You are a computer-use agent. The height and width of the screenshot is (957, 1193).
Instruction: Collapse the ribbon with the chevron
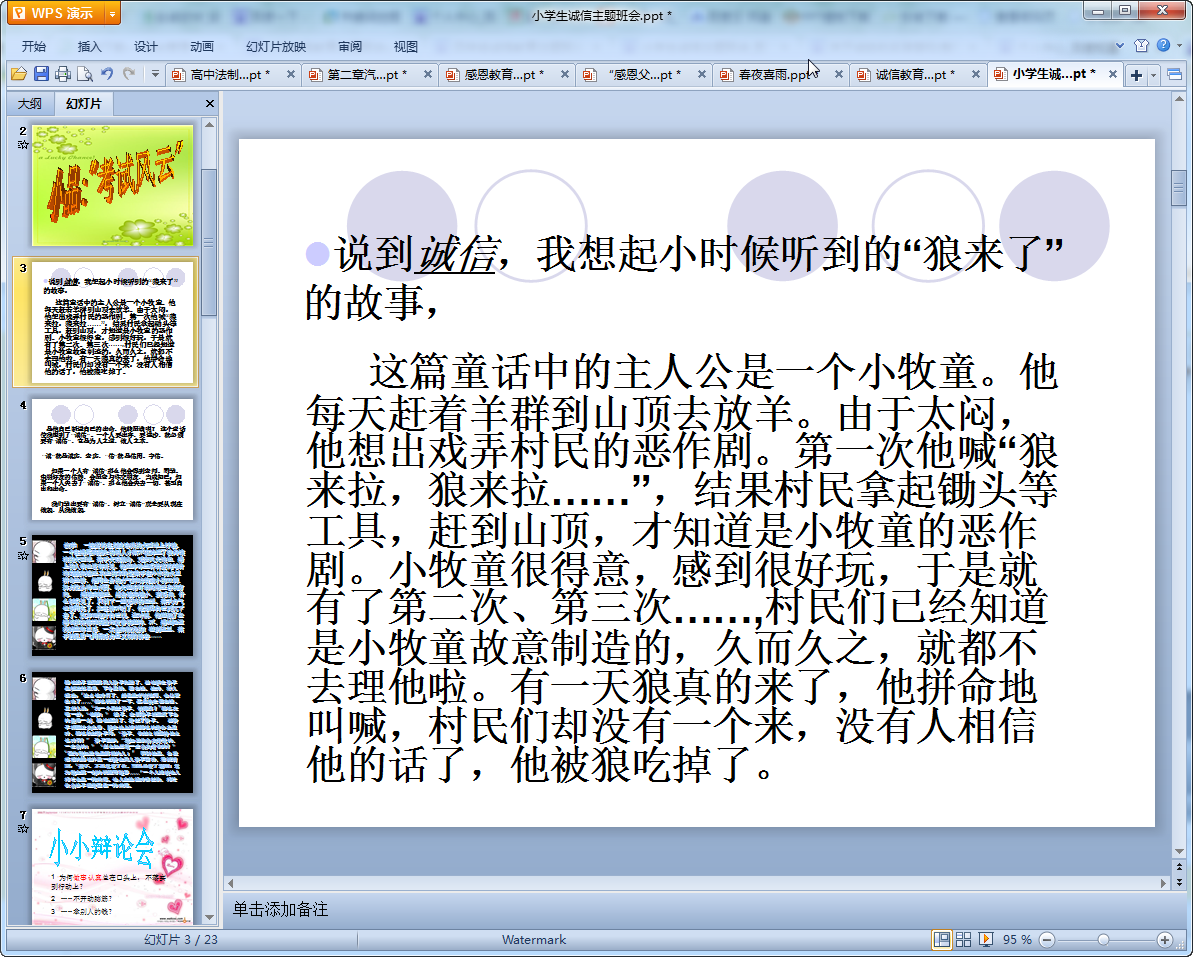(x=1120, y=46)
